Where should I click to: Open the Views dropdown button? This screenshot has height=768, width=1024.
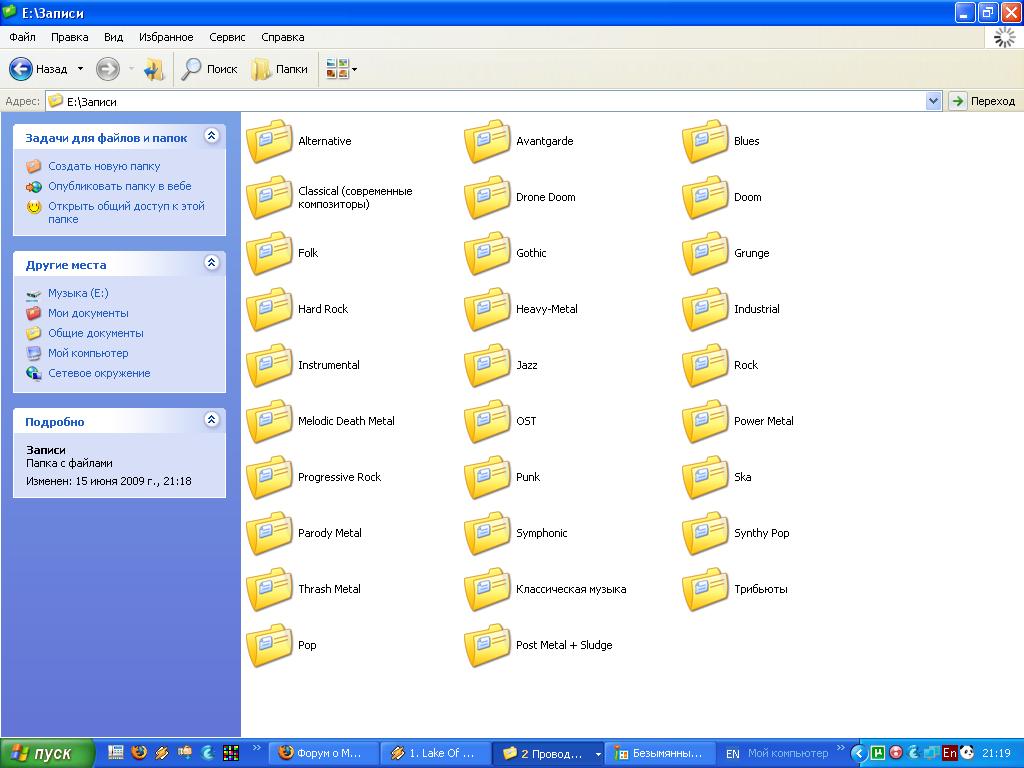tap(342, 69)
